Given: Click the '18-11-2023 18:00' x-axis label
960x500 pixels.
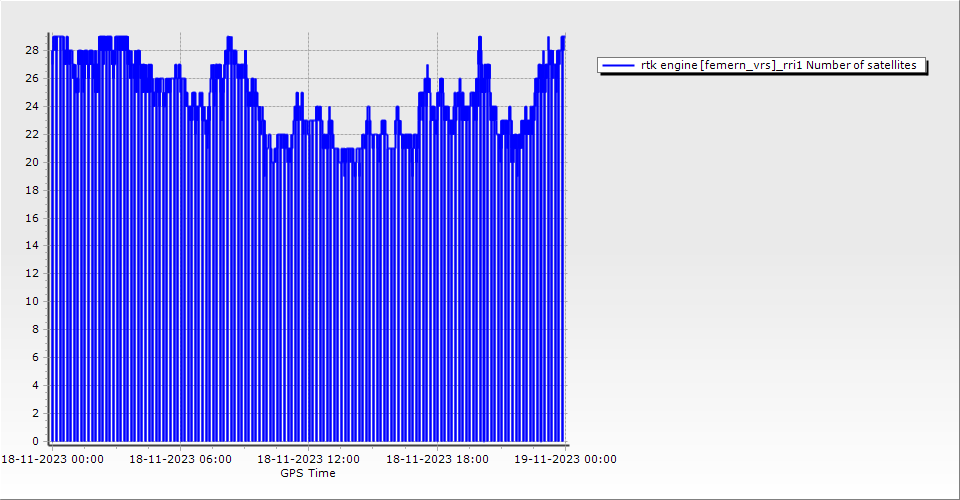Looking at the screenshot, I should pos(437,459).
